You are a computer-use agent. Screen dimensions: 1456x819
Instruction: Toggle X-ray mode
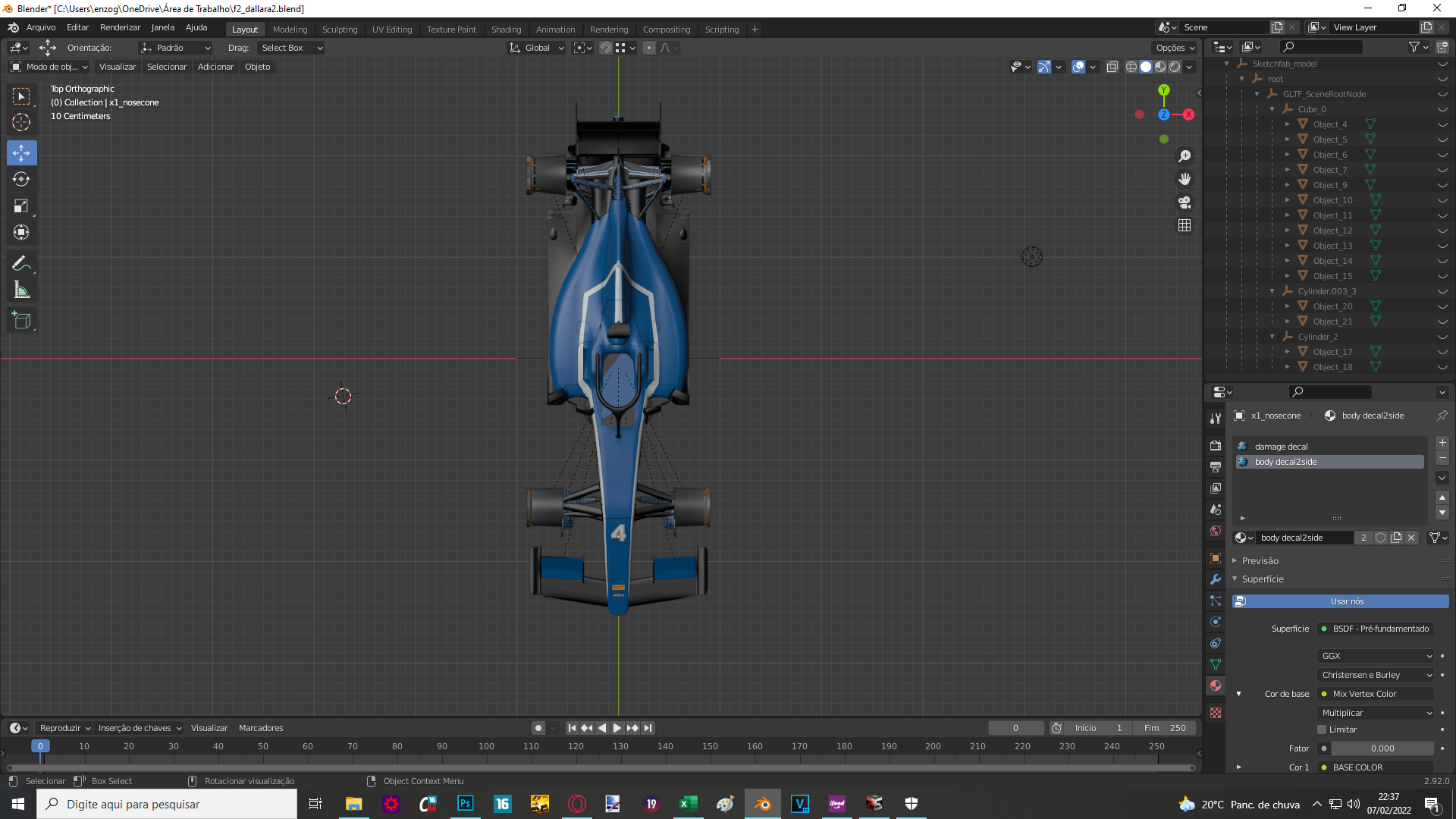tap(1112, 67)
